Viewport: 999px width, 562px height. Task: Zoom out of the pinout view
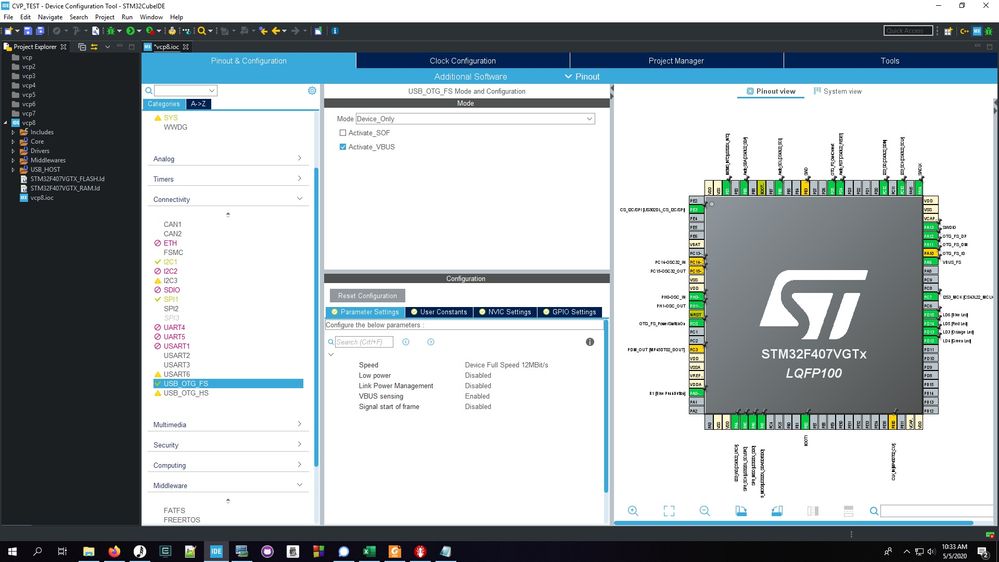pos(705,511)
